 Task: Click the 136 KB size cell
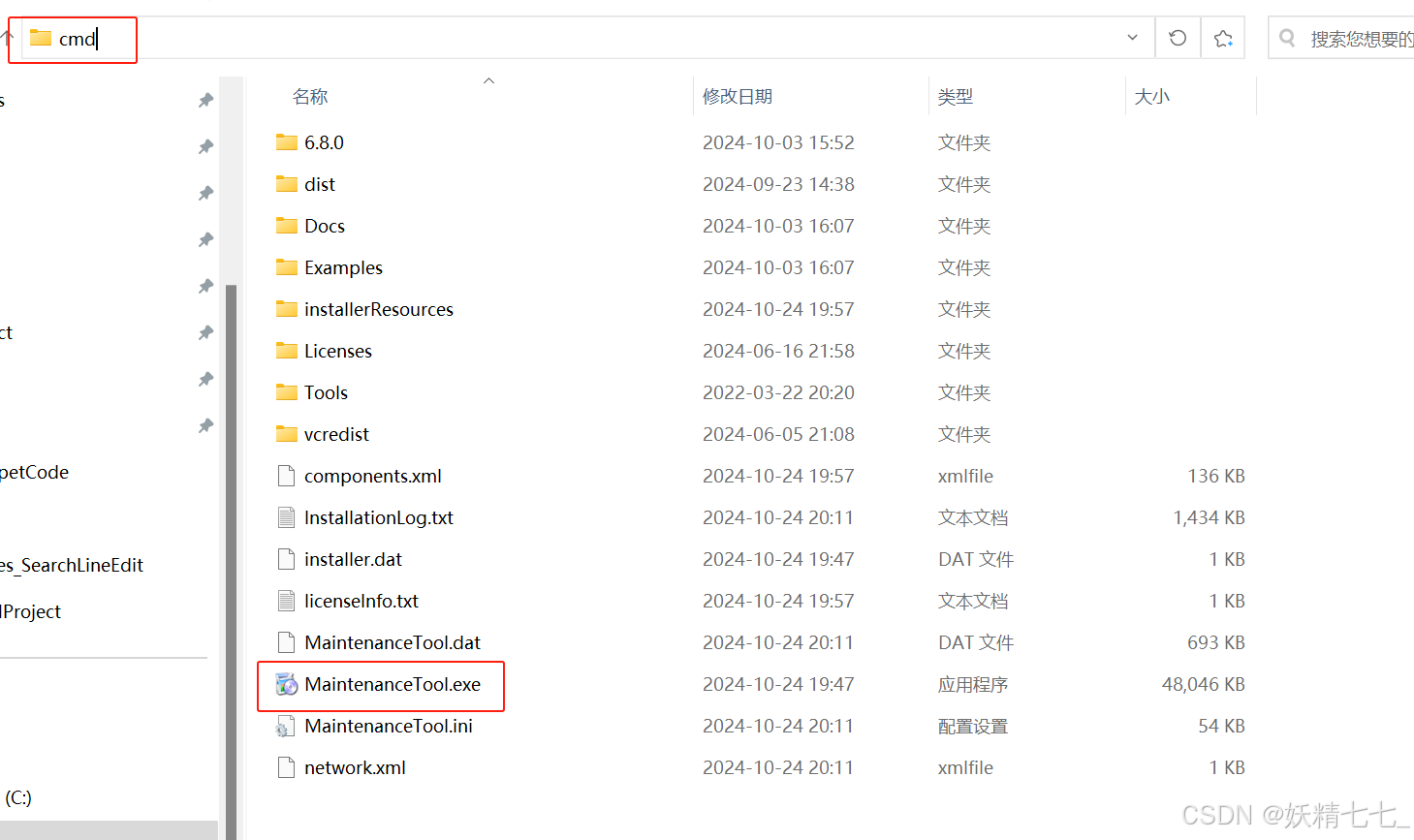pyautogui.click(x=1216, y=476)
